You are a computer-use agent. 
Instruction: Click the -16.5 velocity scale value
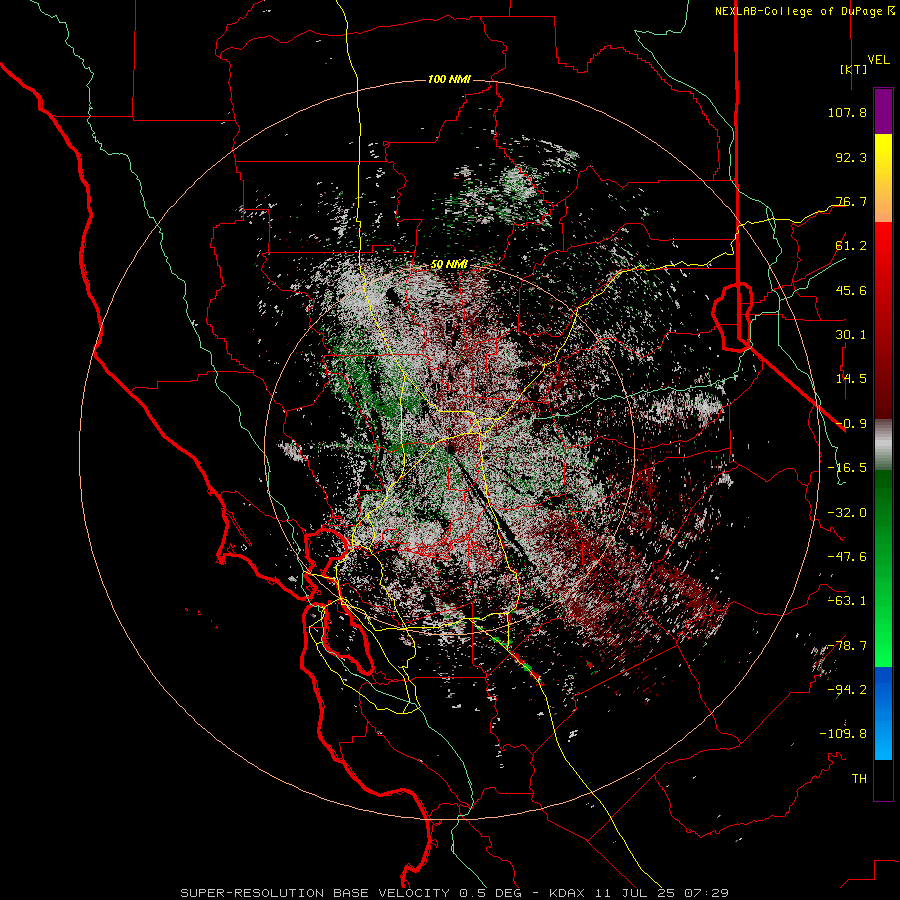click(847, 468)
